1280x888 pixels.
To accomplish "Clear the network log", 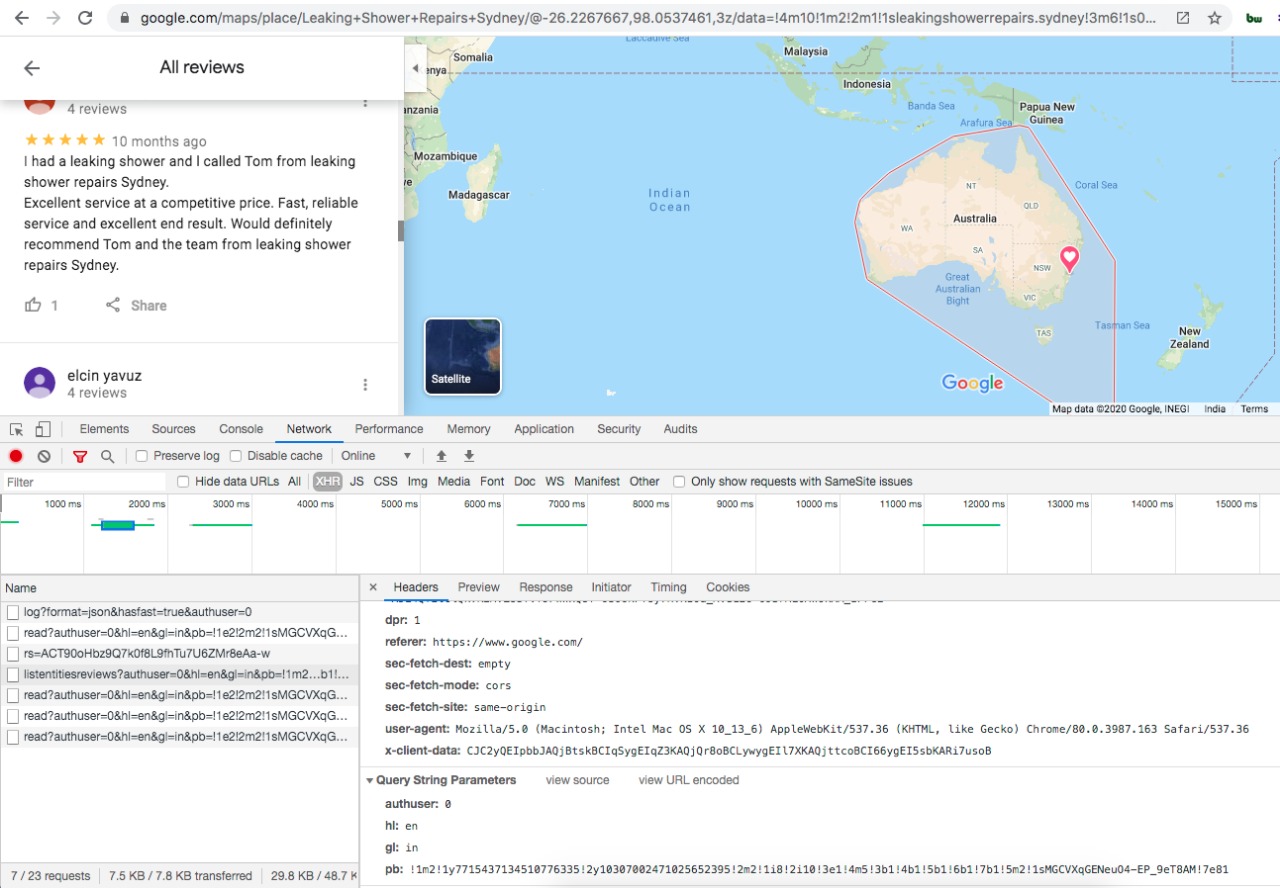I will [x=44, y=456].
